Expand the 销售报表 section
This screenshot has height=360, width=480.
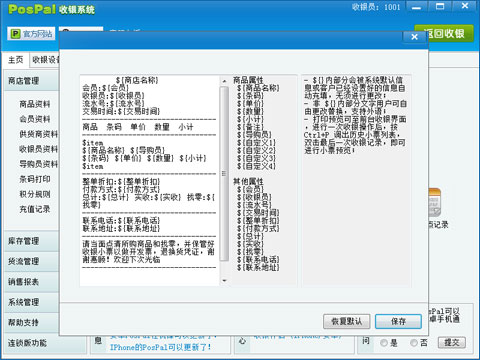(x=32, y=282)
